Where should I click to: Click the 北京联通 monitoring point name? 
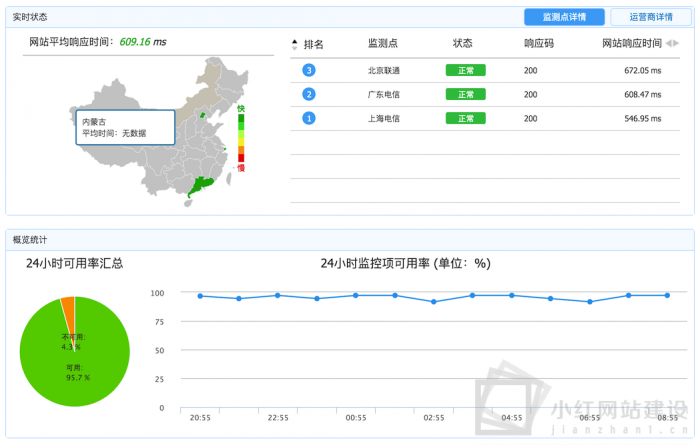tap(383, 70)
